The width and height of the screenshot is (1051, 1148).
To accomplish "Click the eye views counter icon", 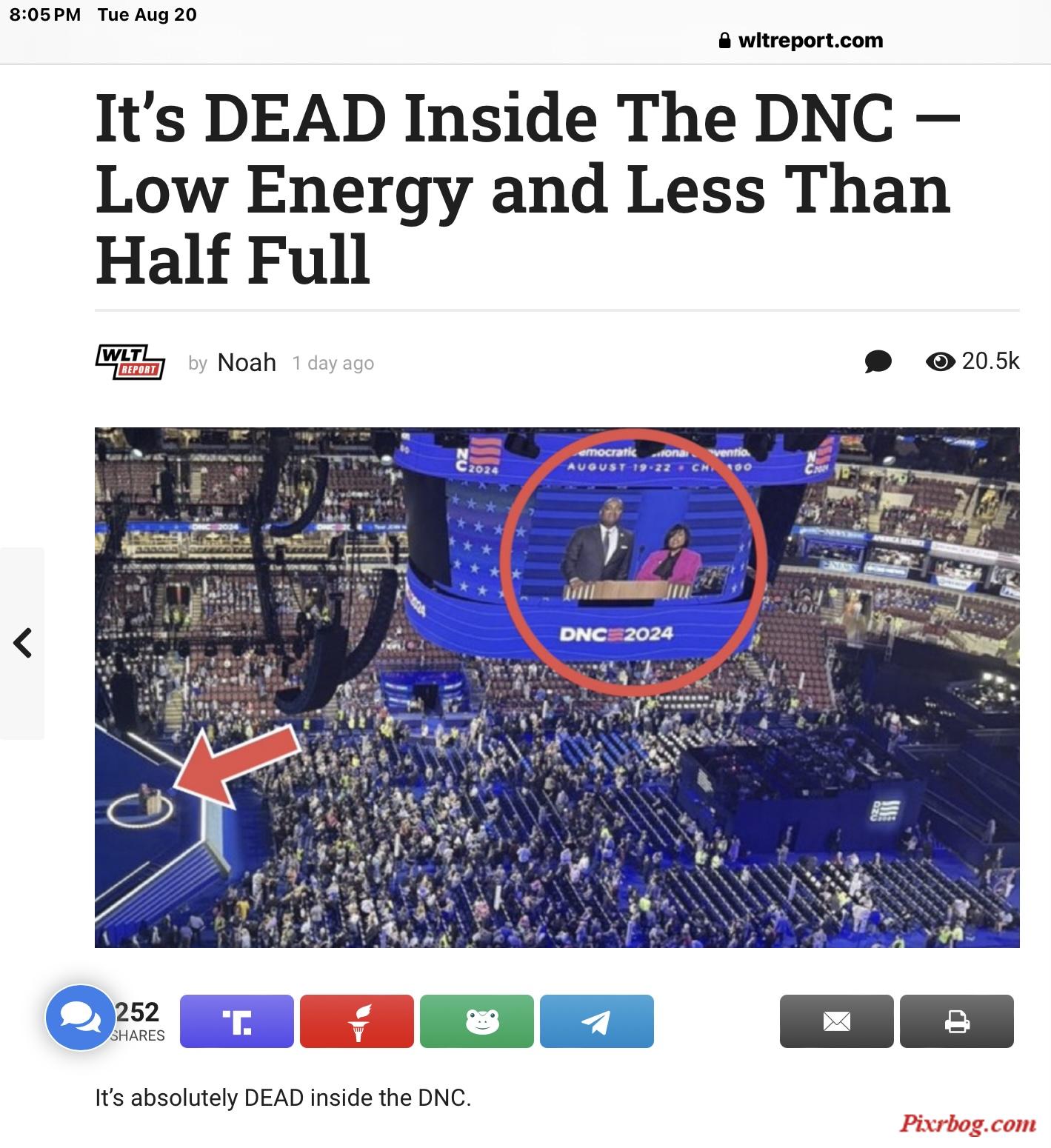I will (x=940, y=361).
